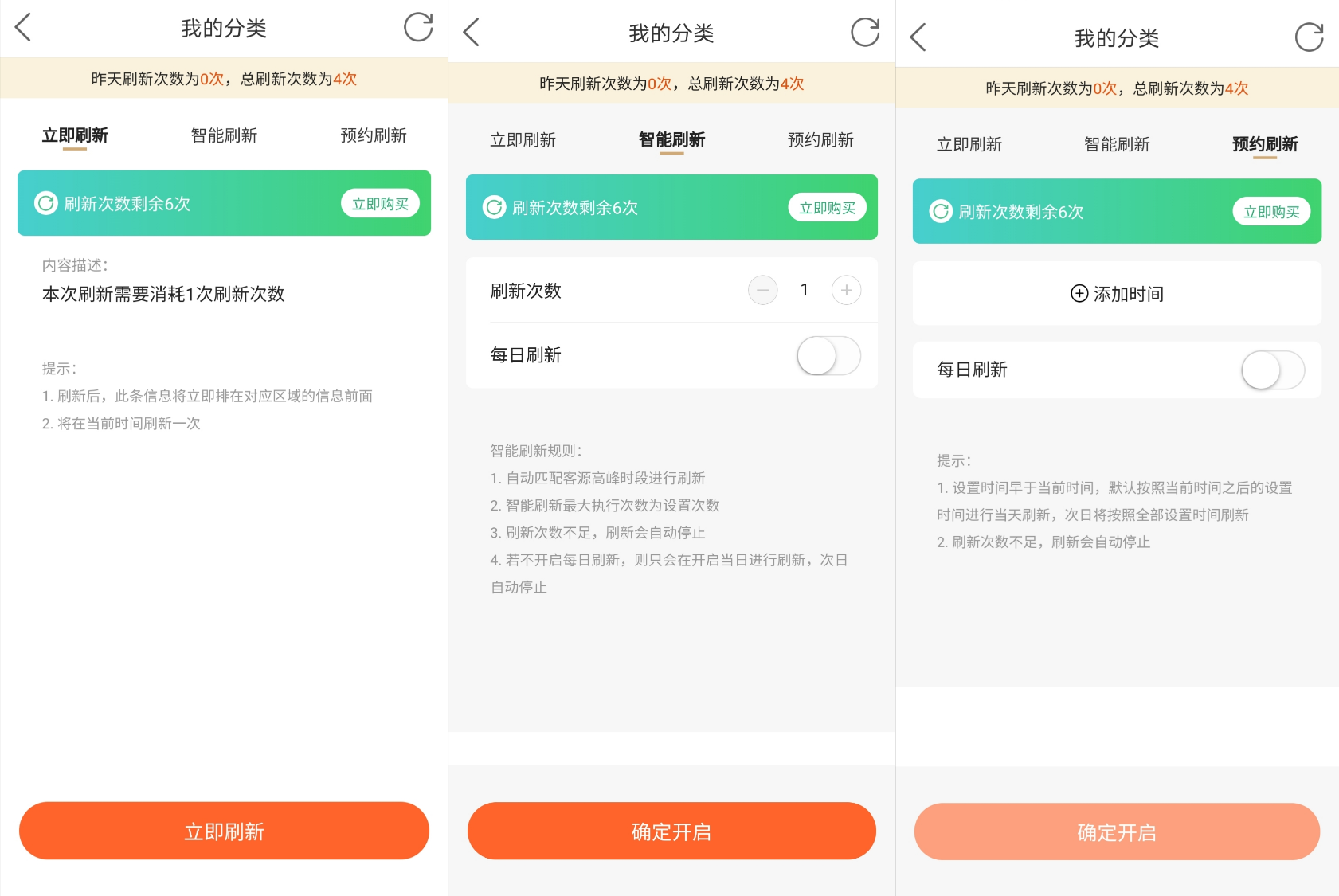Select 预约刷新 tab on right screen
Screen dimensions: 1339x896
tap(1265, 144)
